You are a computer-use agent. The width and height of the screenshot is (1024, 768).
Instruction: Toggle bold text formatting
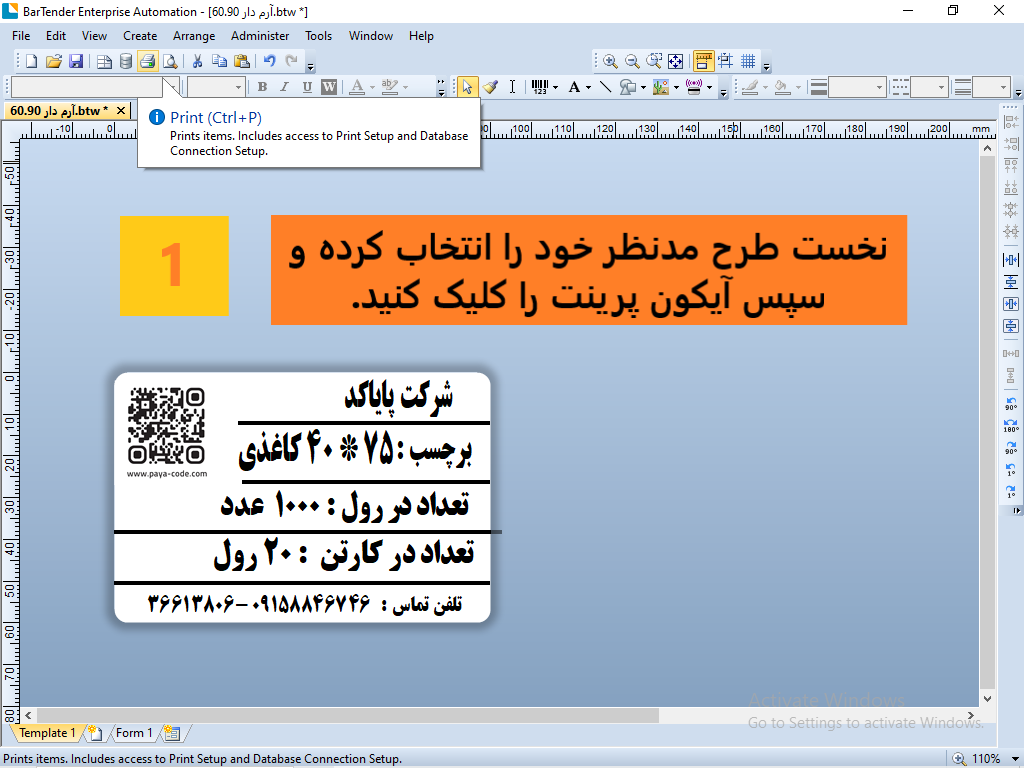coord(263,87)
